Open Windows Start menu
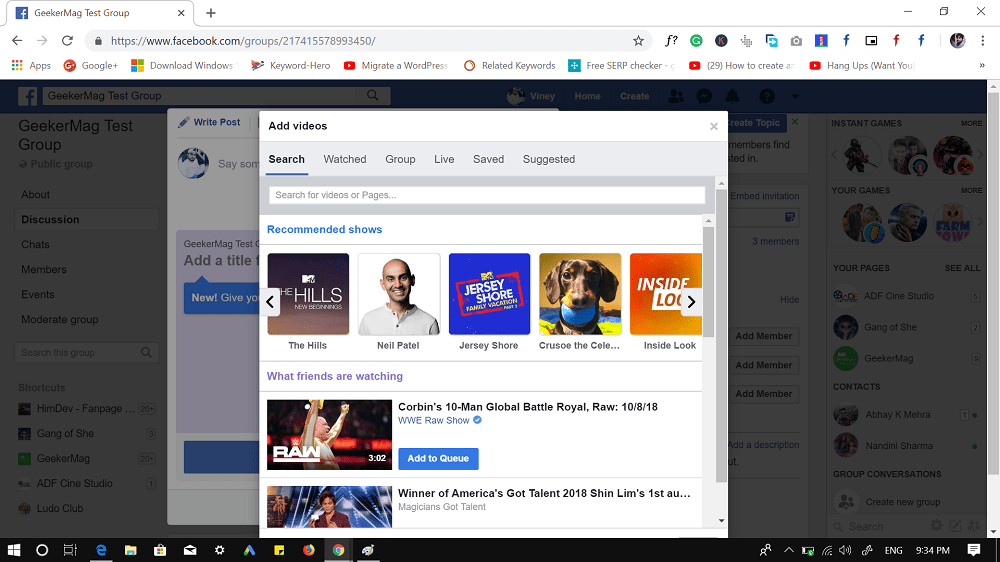 tap(14, 550)
